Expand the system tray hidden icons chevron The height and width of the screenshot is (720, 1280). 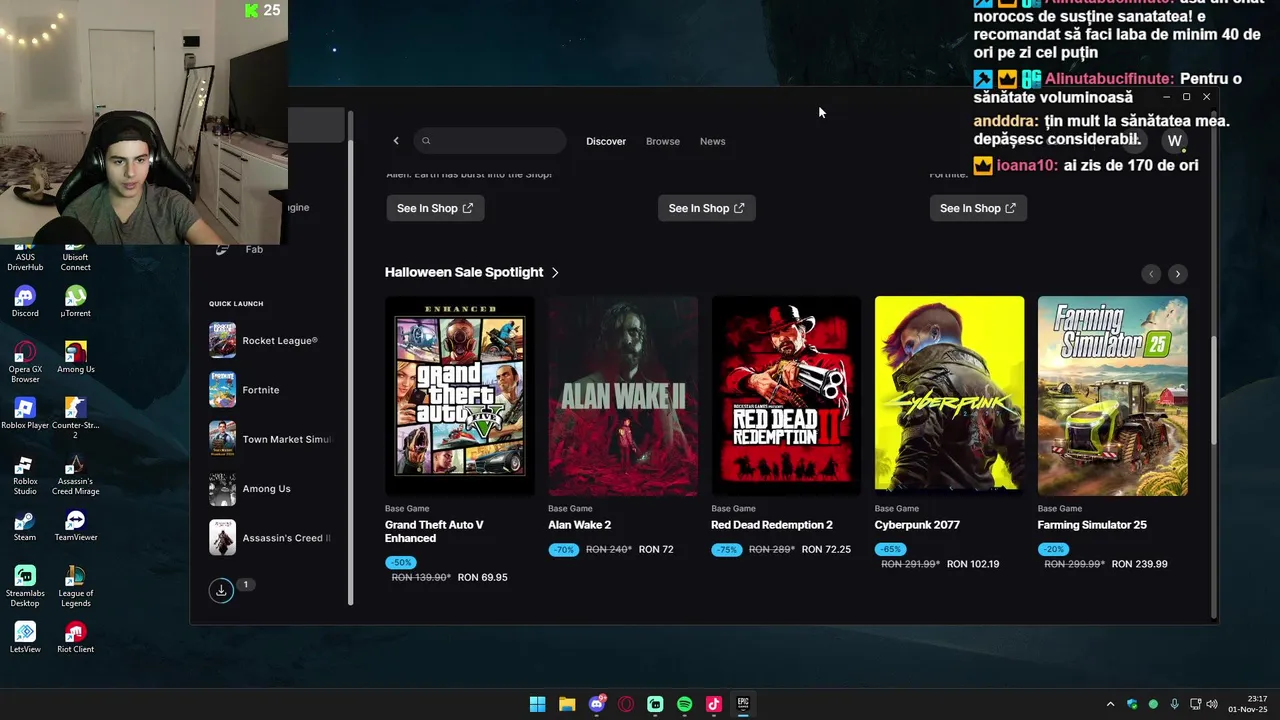[x=1110, y=704]
